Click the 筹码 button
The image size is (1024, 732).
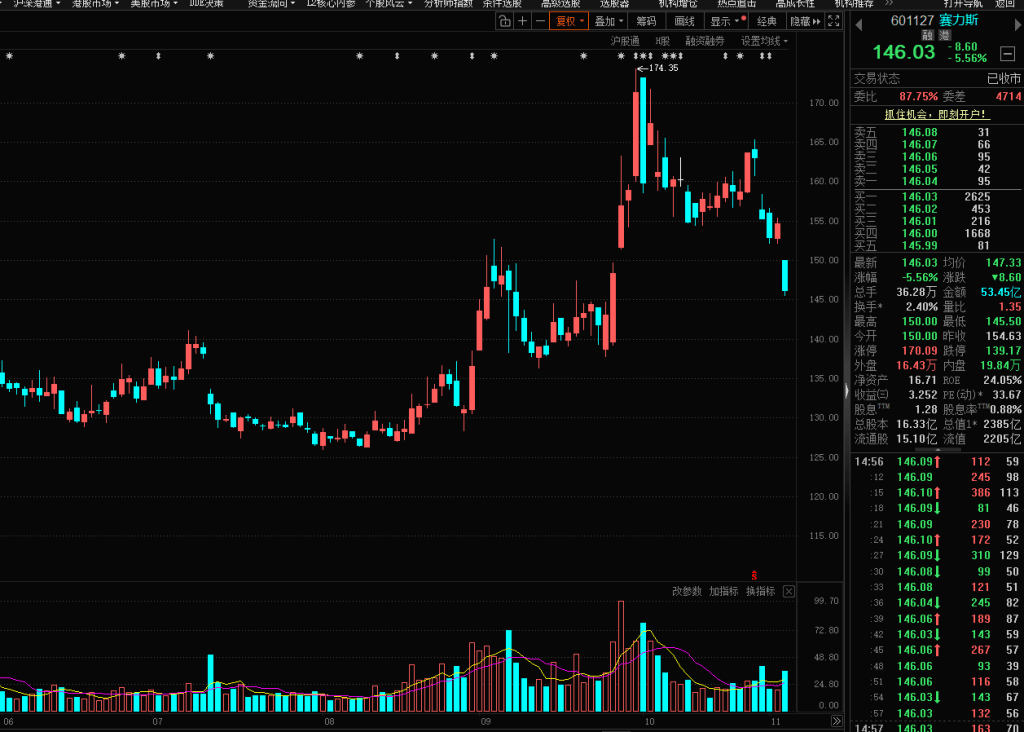click(x=647, y=21)
